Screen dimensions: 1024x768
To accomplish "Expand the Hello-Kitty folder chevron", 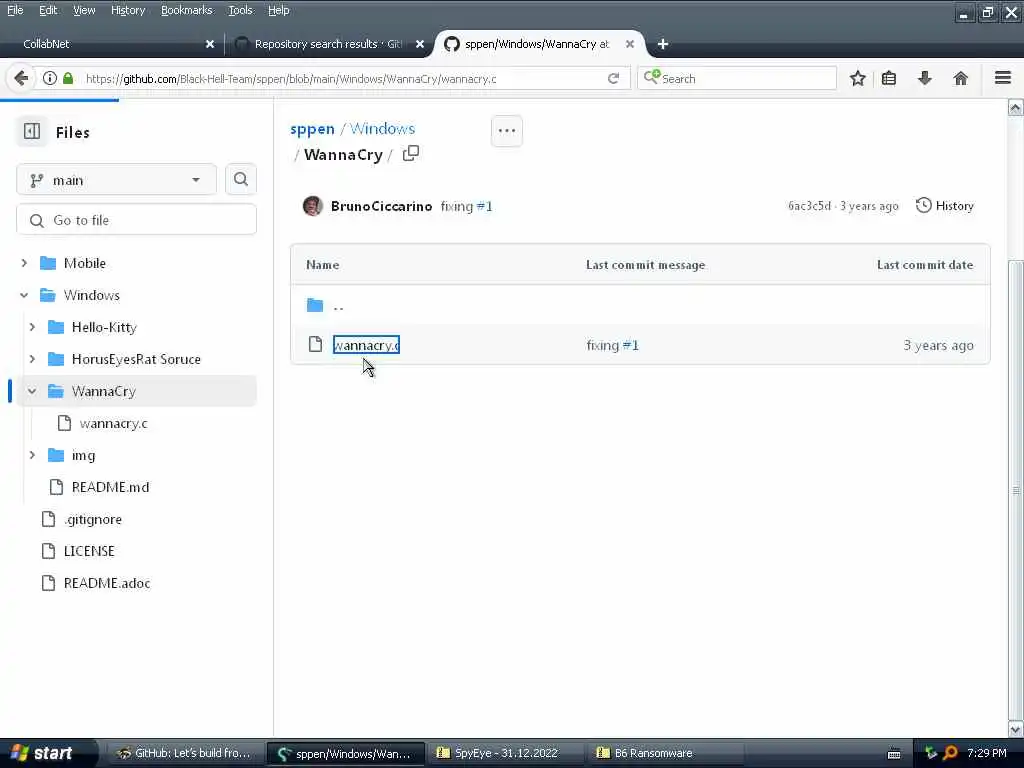I will pyautogui.click(x=32, y=327).
